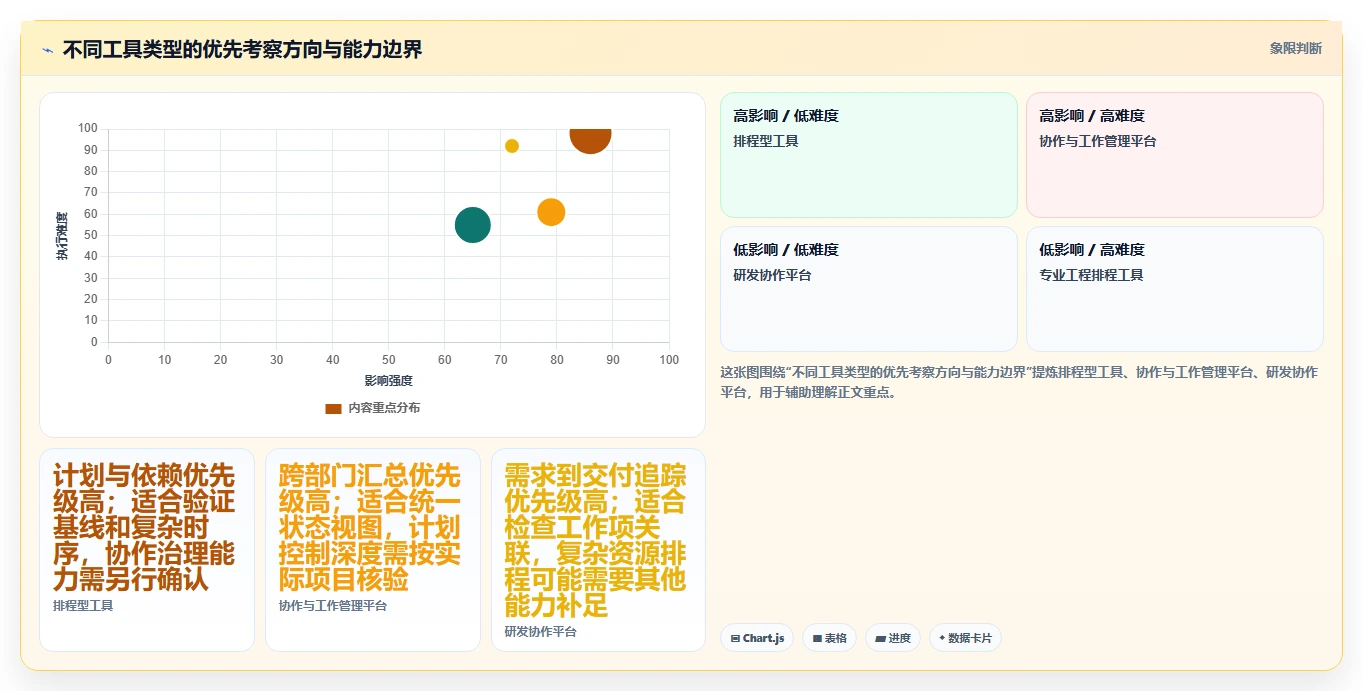This screenshot has width=1363, height=691.
Task: Click the small yellow bubble near 90
Action: pyautogui.click(x=512, y=146)
